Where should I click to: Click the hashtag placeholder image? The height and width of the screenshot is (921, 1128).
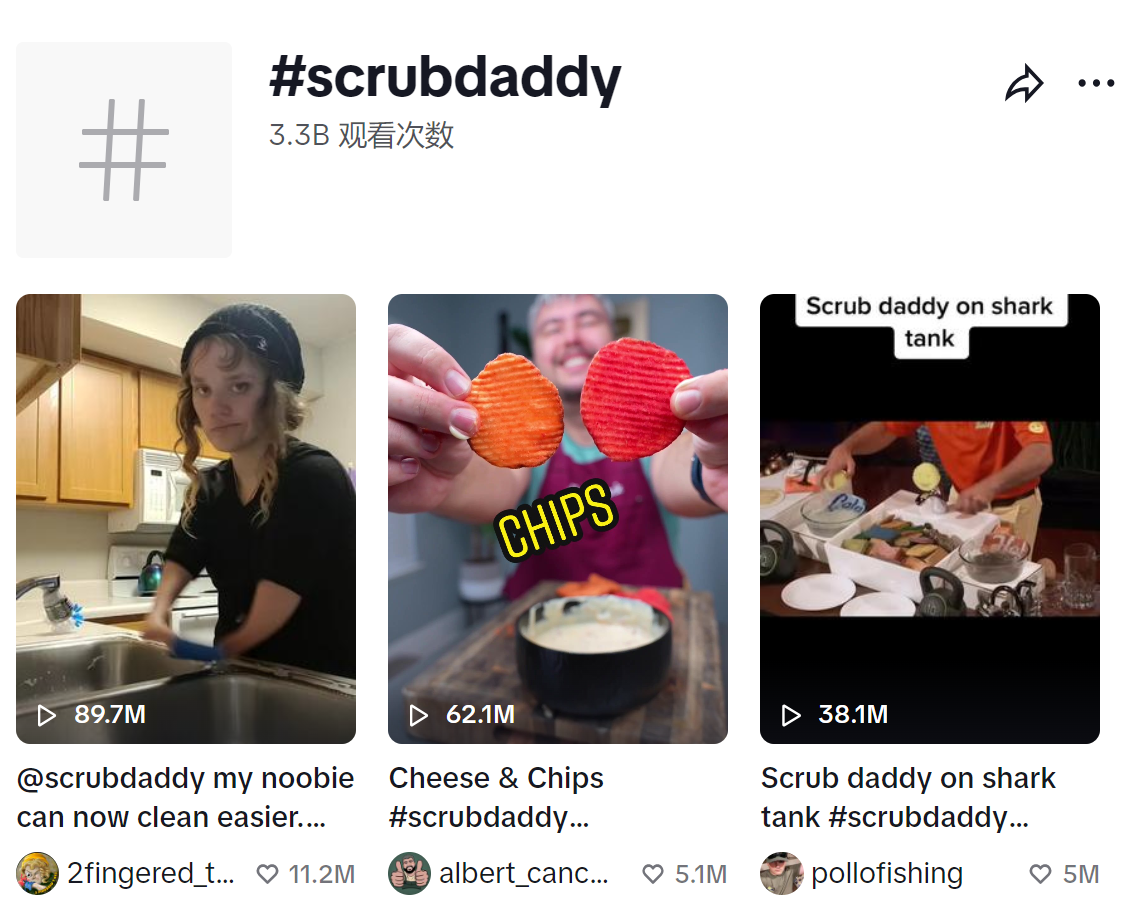point(124,150)
